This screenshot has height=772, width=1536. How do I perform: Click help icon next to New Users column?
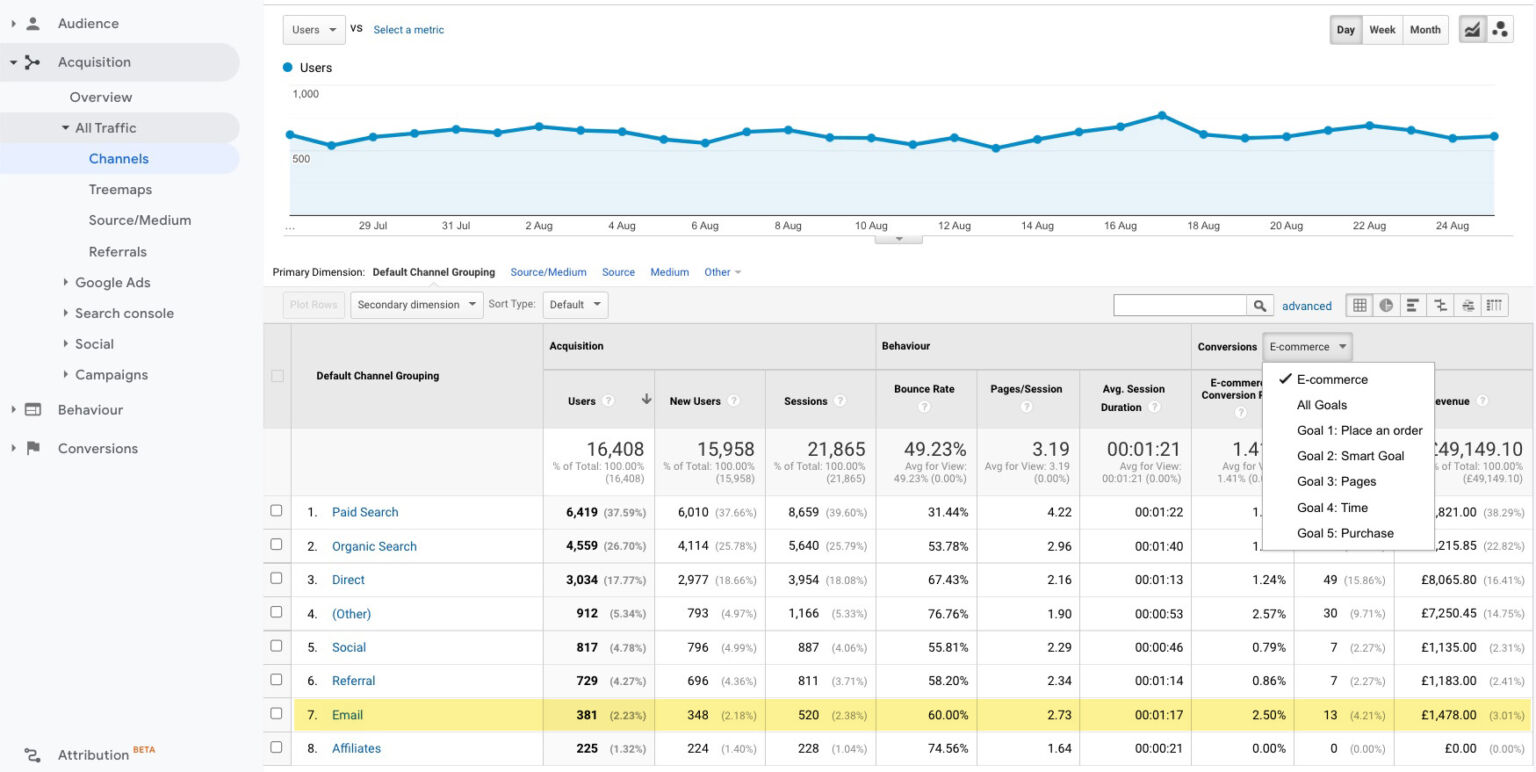pos(734,401)
